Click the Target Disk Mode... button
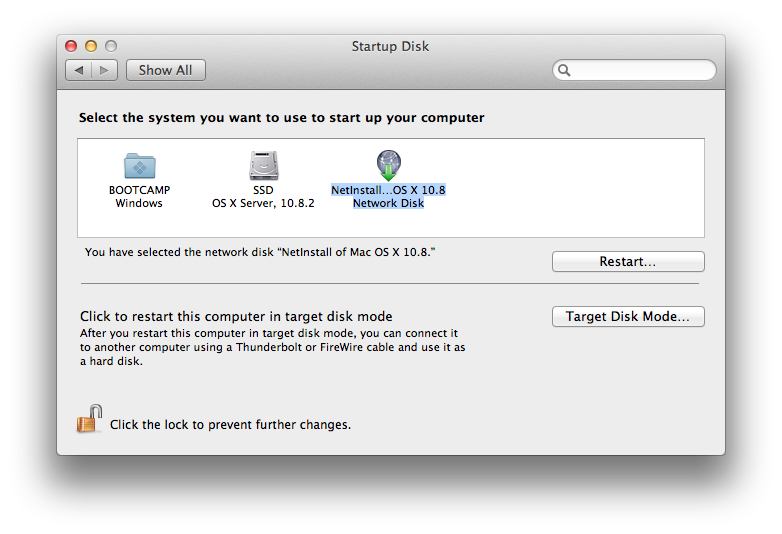Screen dimensions: 782x534 pos(628,317)
